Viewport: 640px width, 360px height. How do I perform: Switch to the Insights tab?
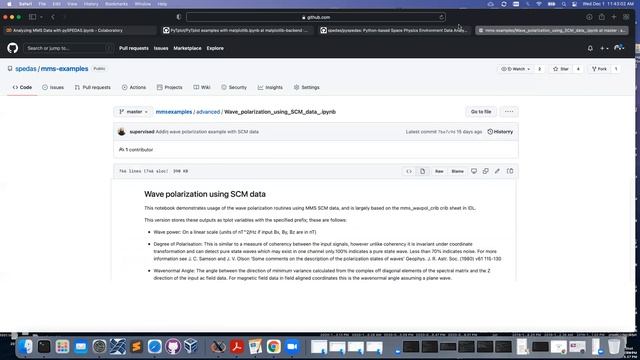(270, 87)
